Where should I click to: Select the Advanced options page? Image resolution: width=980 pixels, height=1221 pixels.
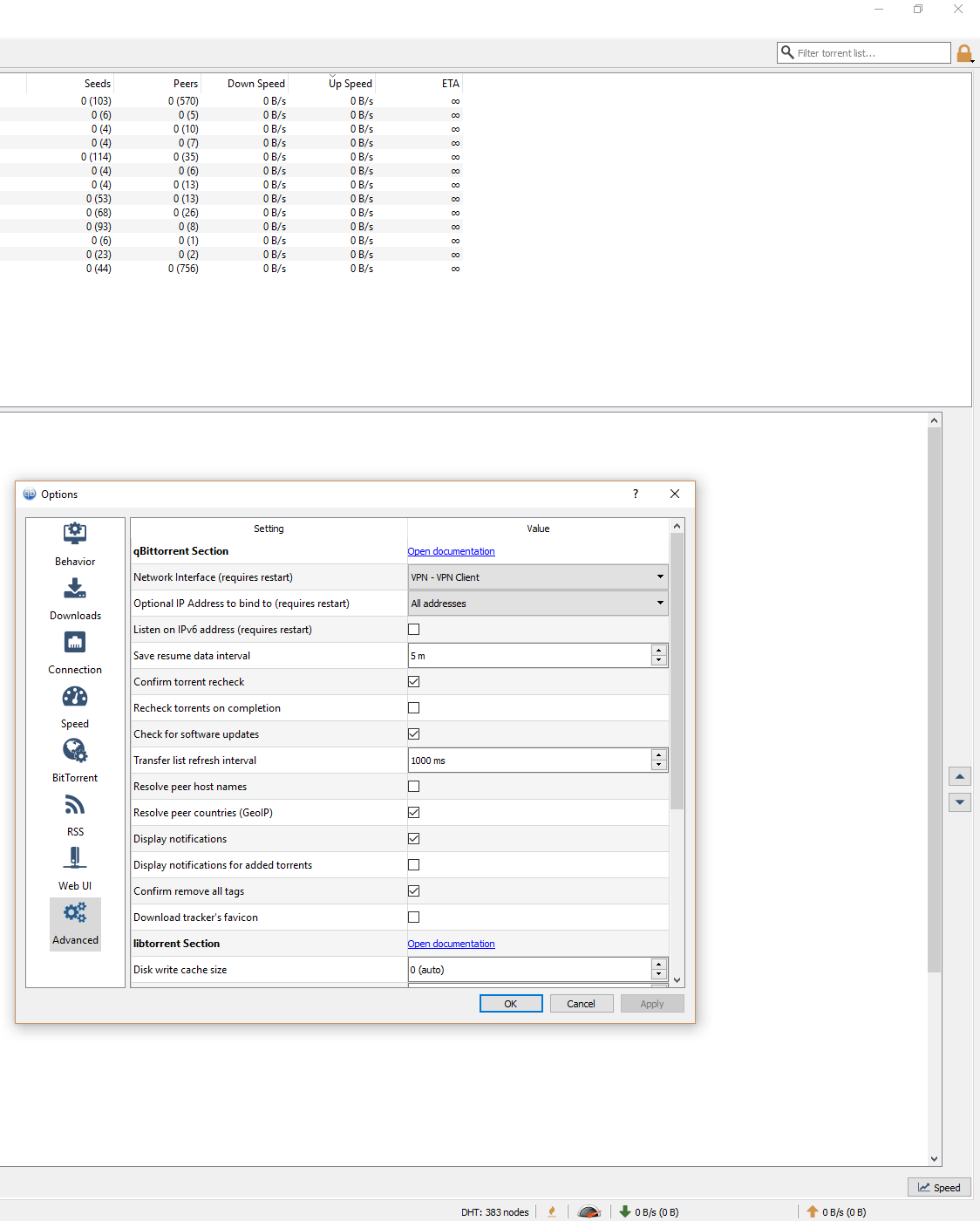click(x=75, y=924)
